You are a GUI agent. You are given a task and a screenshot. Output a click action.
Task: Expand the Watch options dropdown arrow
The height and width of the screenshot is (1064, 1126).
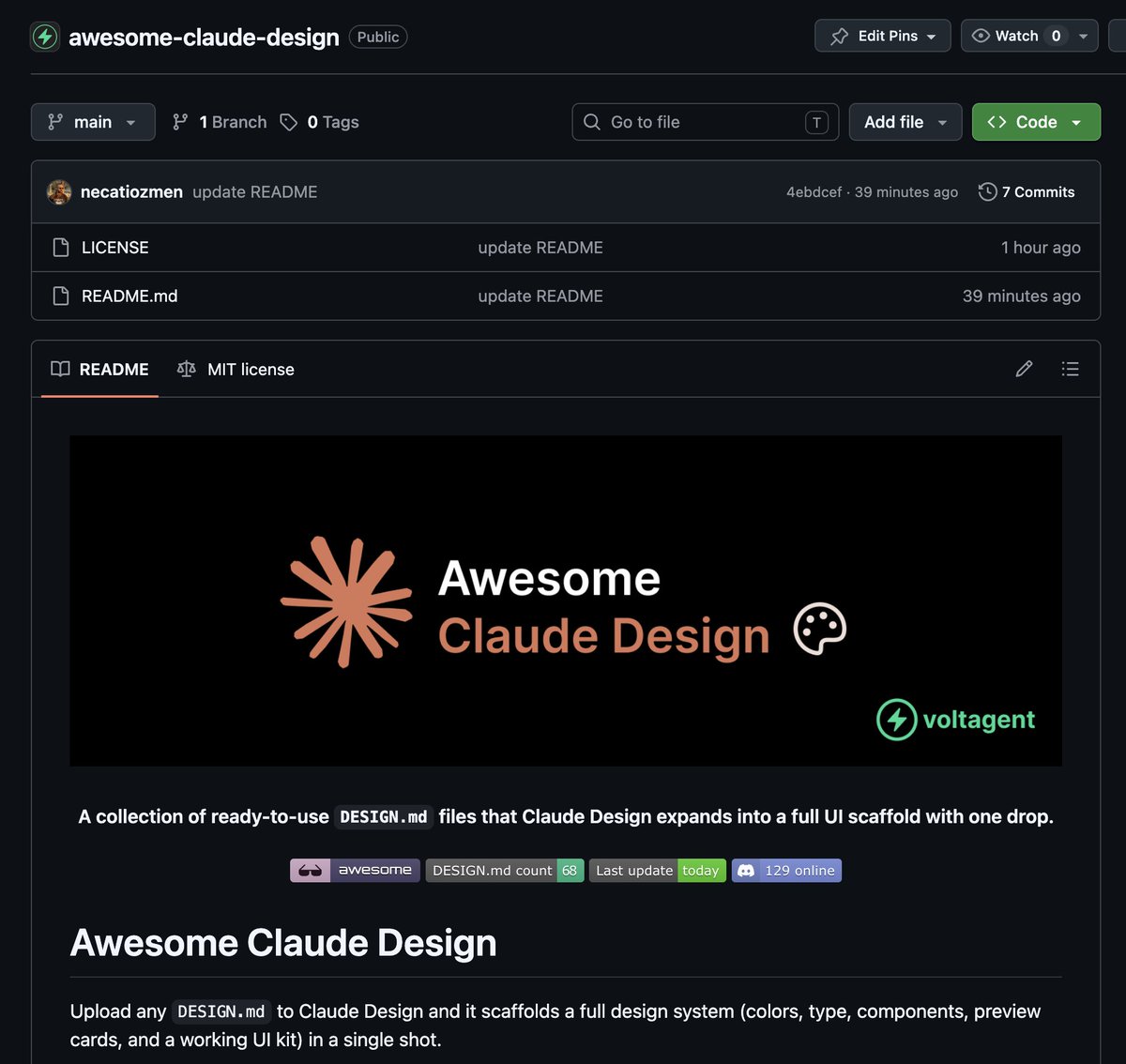click(x=1084, y=37)
